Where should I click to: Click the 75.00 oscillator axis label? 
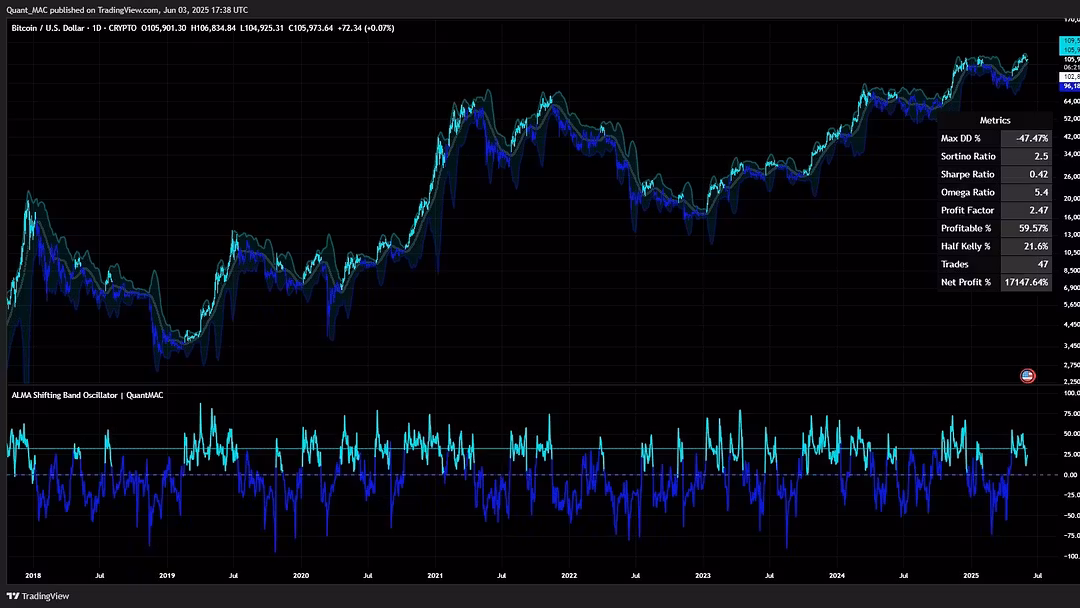[1071, 413]
